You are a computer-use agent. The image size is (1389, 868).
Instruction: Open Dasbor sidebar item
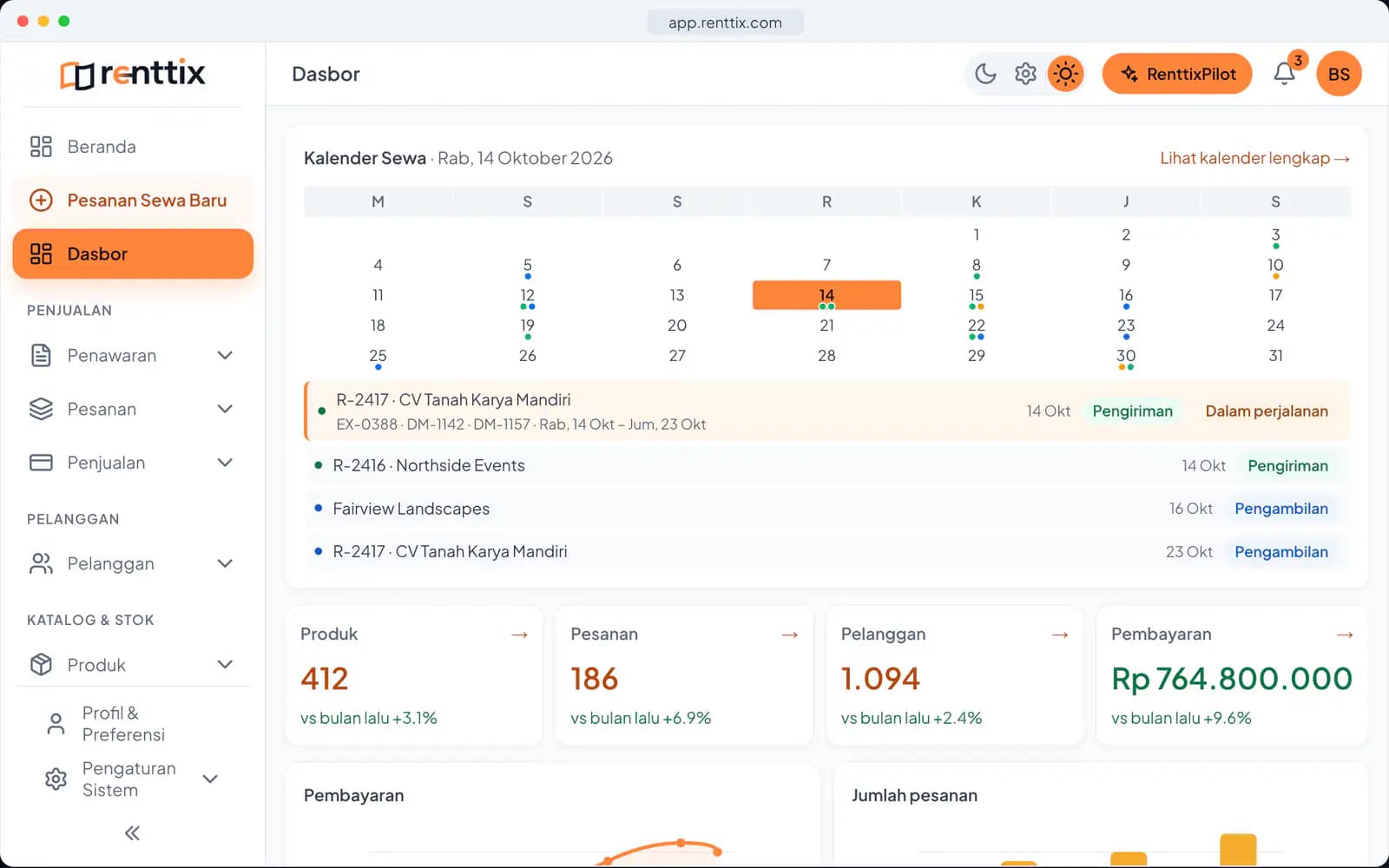[x=133, y=253]
